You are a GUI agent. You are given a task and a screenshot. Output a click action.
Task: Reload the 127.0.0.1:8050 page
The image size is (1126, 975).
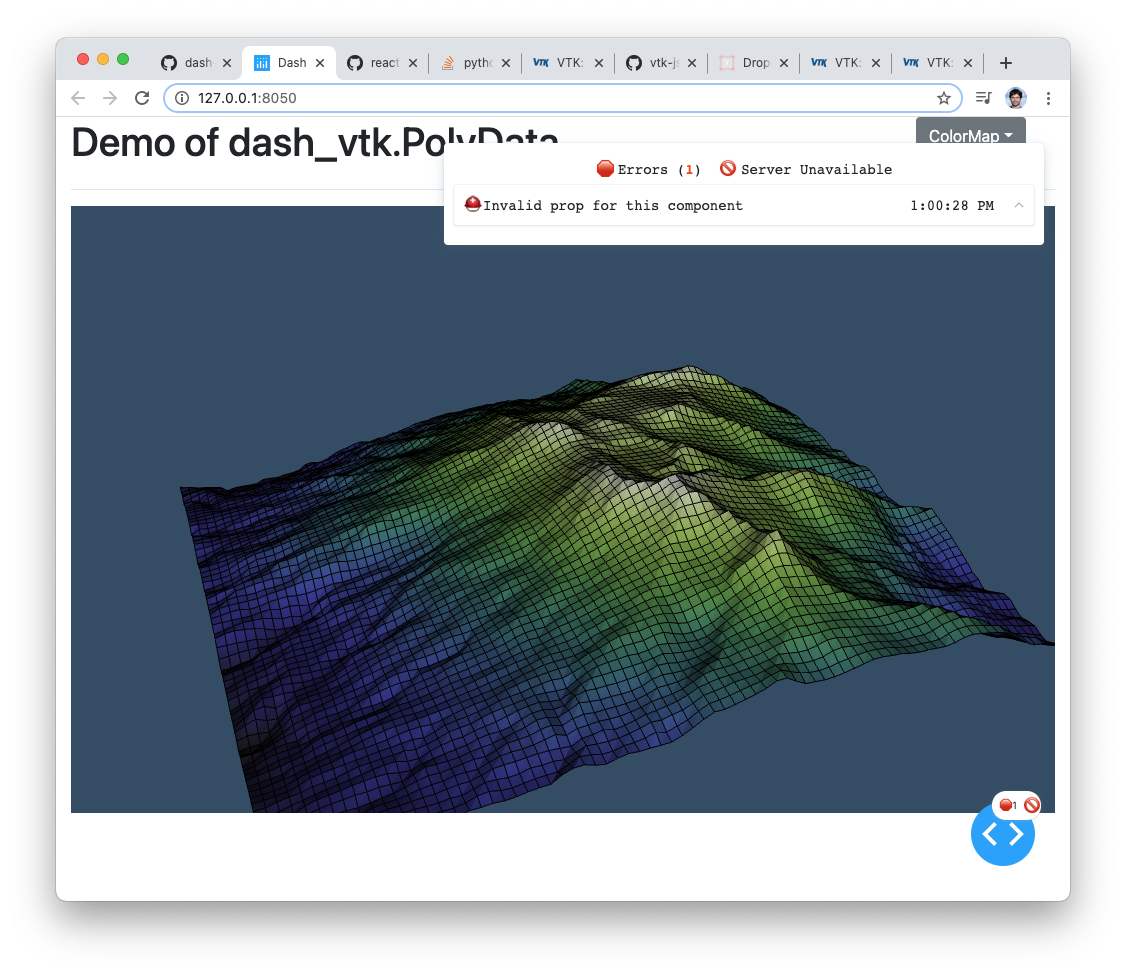(x=142, y=98)
